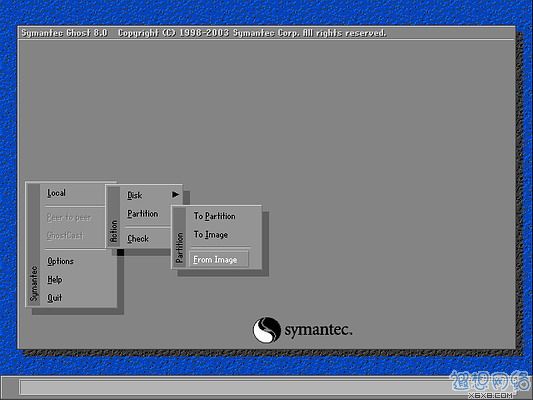Image resolution: width=533 pixels, height=400 pixels.
Task: Open the Disk submenu in Action
Action: click(x=135, y=195)
